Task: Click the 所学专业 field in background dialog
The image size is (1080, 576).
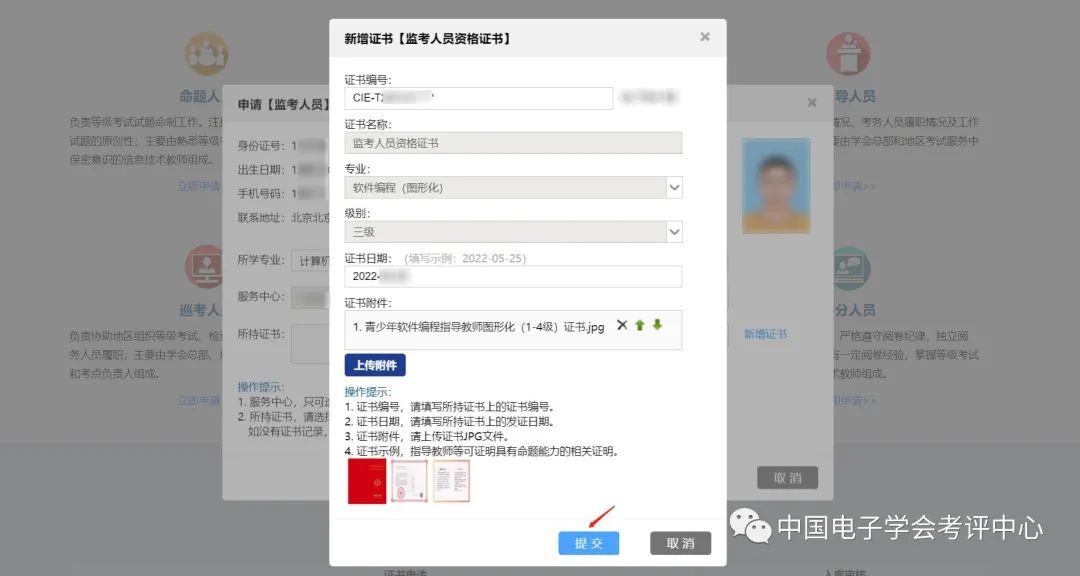Action: [310, 260]
